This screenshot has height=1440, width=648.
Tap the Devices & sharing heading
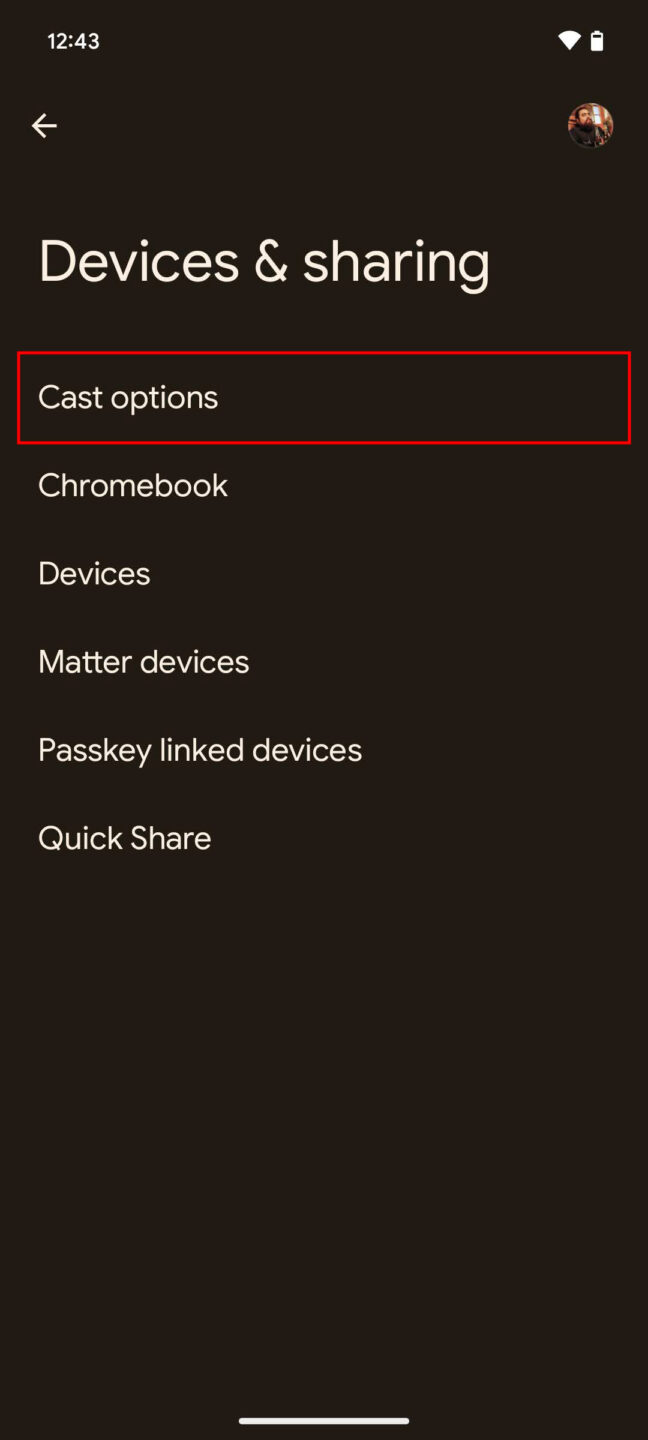tap(264, 260)
